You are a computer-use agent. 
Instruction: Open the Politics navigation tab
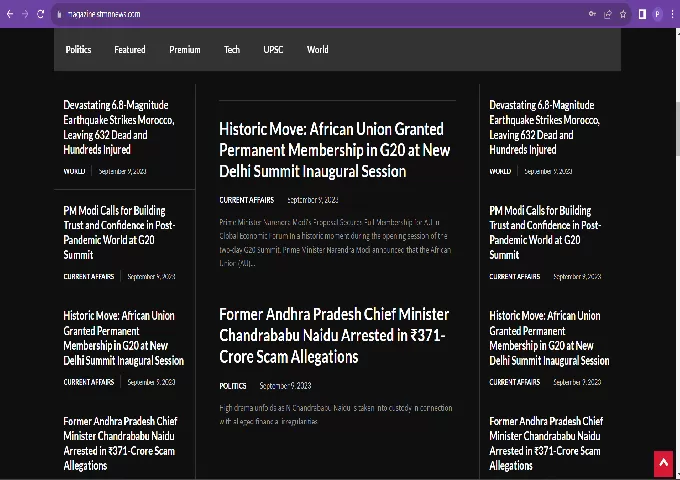(78, 49)
